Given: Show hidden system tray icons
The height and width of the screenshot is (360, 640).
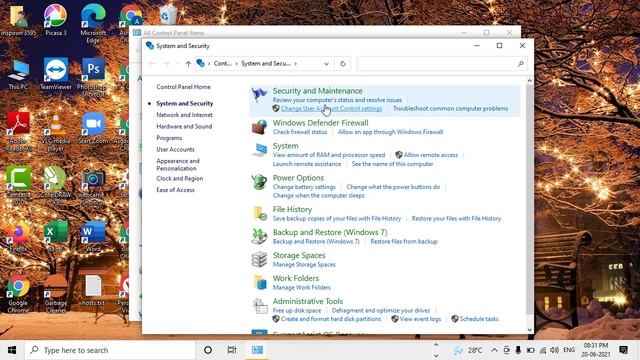Looking at the screenshot, I should [494, 350].
